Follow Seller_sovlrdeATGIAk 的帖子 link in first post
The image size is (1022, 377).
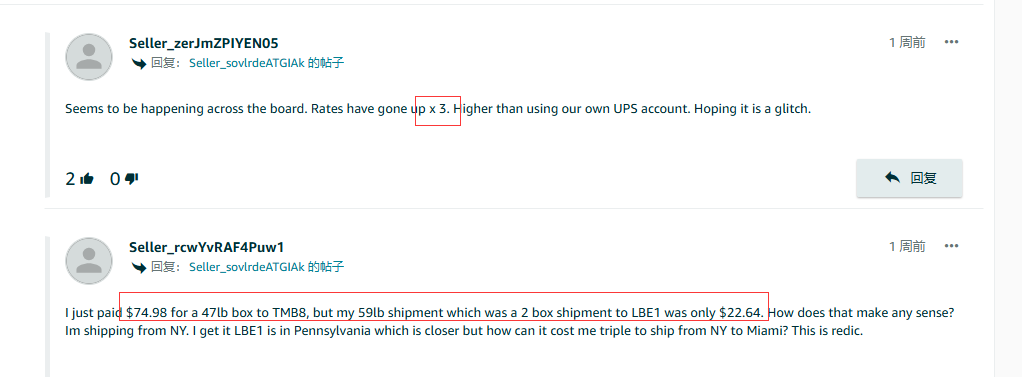[267, 63]
